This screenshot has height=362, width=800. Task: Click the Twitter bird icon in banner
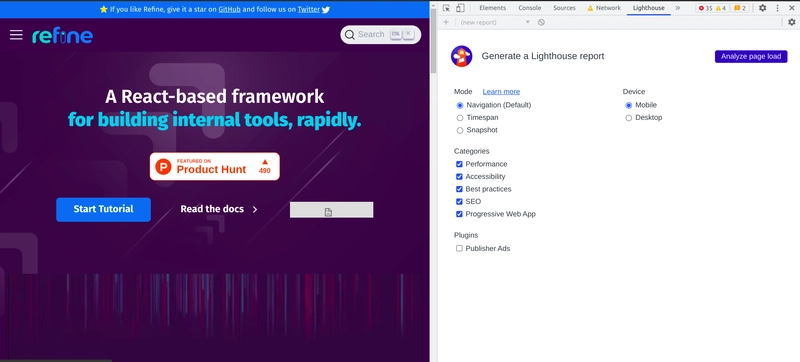tap(326, 9)
